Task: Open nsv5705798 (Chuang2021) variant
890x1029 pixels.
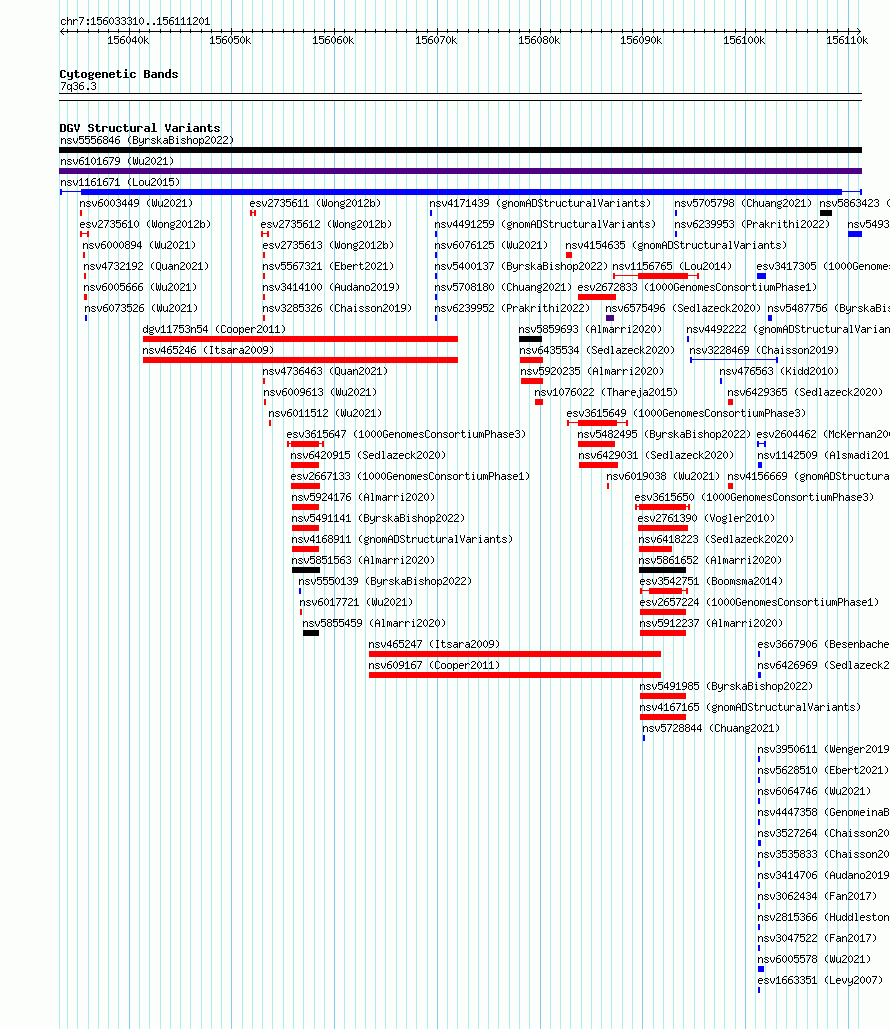Action: click(743, 203)
